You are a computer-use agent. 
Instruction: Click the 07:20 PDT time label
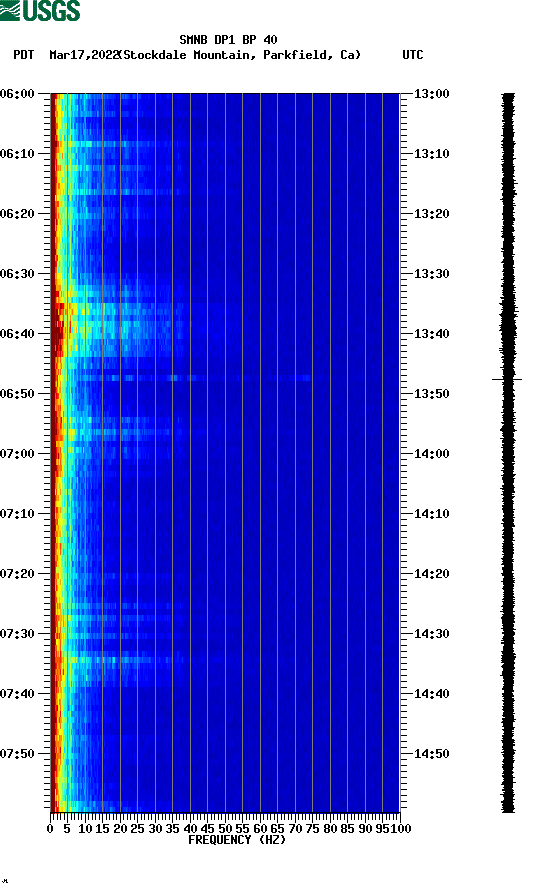click(x=18, y=574)
